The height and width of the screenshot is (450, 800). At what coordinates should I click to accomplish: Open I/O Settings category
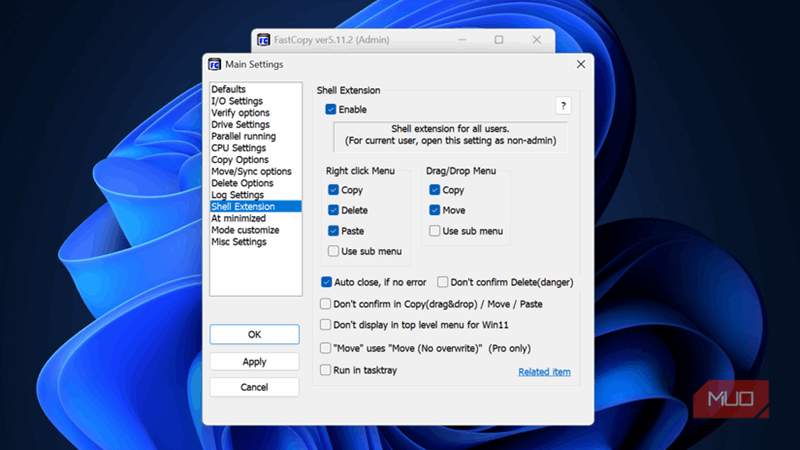point(256,101)
